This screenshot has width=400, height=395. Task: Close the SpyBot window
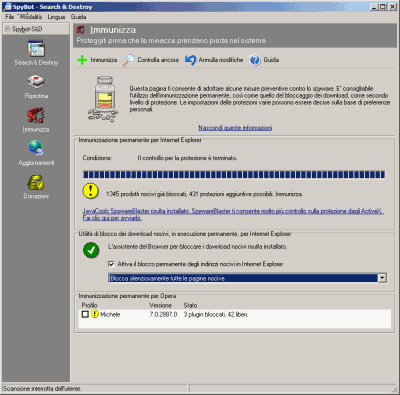392,7
